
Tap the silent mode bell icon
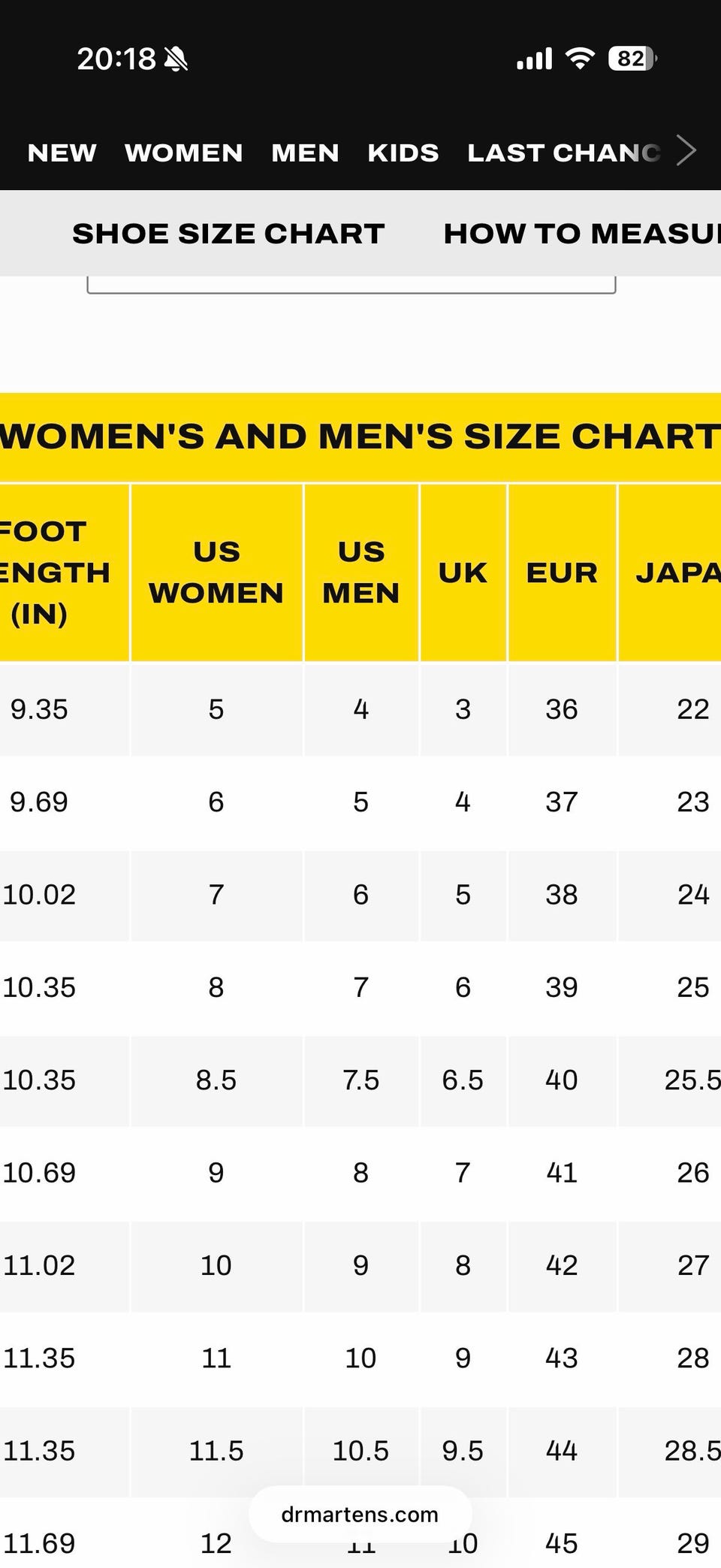(176, 59)
